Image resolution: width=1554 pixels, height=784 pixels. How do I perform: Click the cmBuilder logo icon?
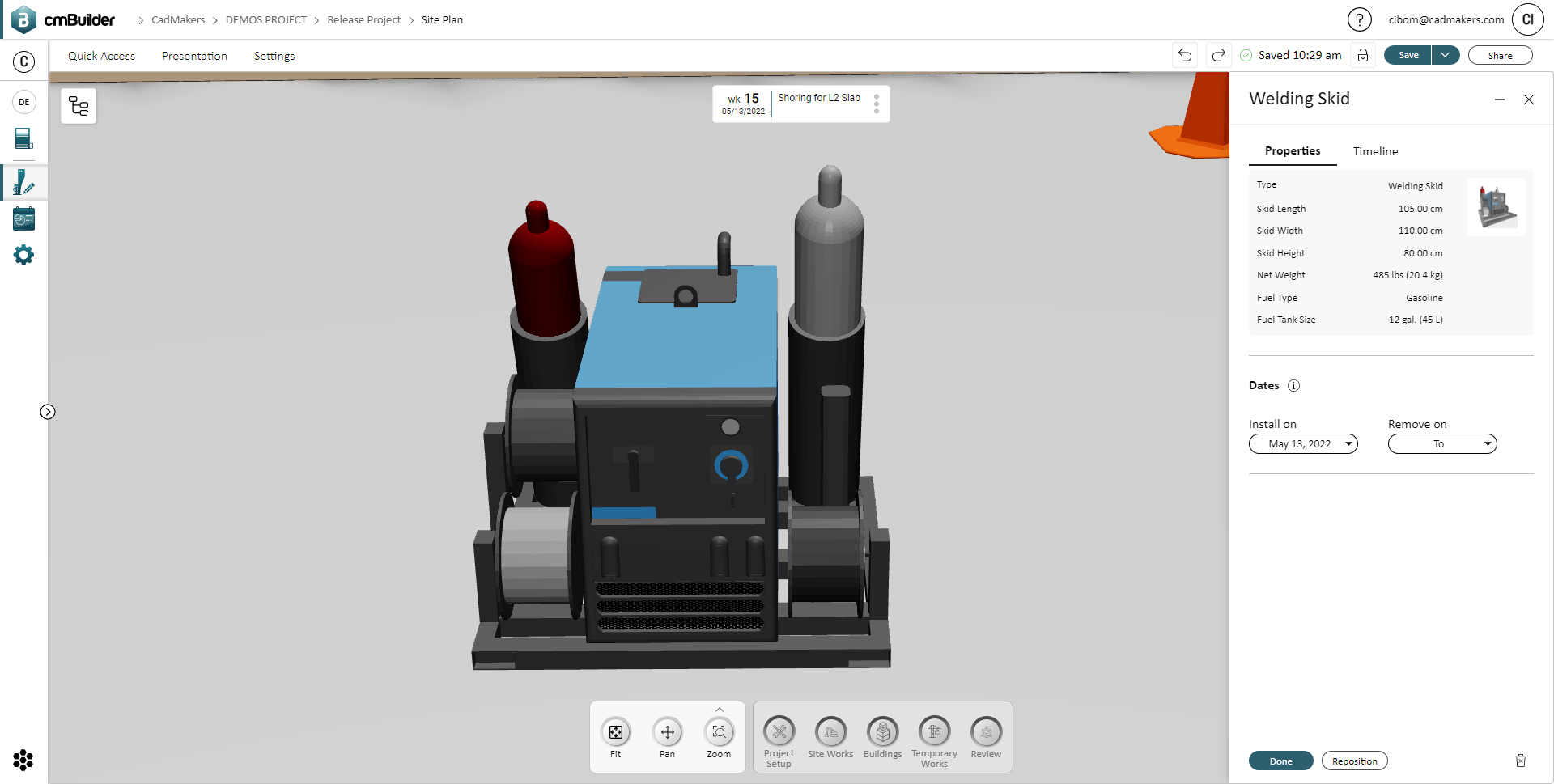coord(23,19)
